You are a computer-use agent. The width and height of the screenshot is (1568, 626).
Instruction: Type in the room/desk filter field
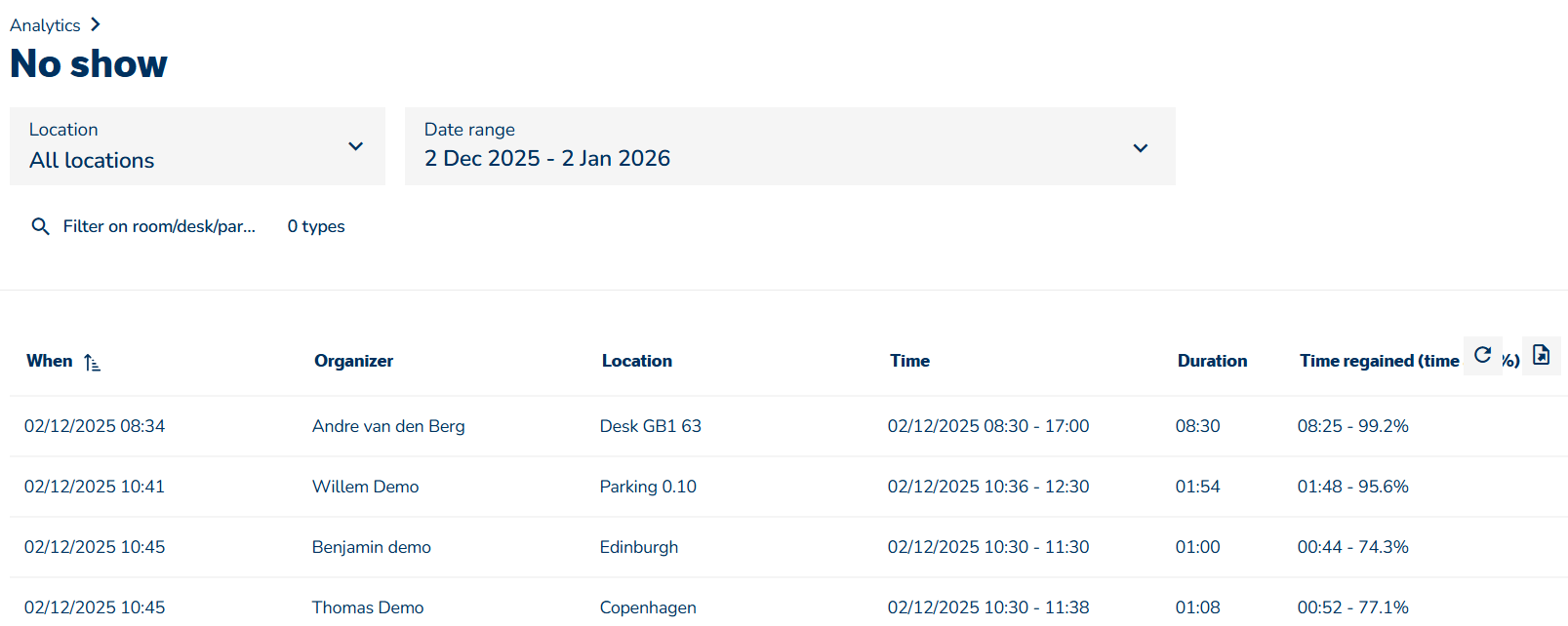(159, 226)
